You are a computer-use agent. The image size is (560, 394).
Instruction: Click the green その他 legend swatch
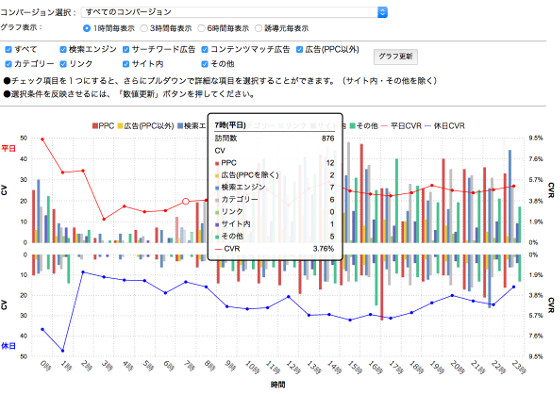tap(352, 126)
